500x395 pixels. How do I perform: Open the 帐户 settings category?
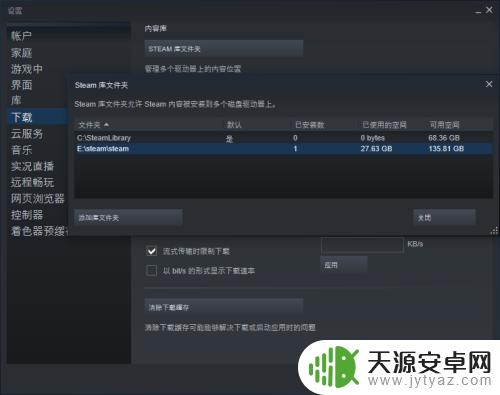click(21, 36)
